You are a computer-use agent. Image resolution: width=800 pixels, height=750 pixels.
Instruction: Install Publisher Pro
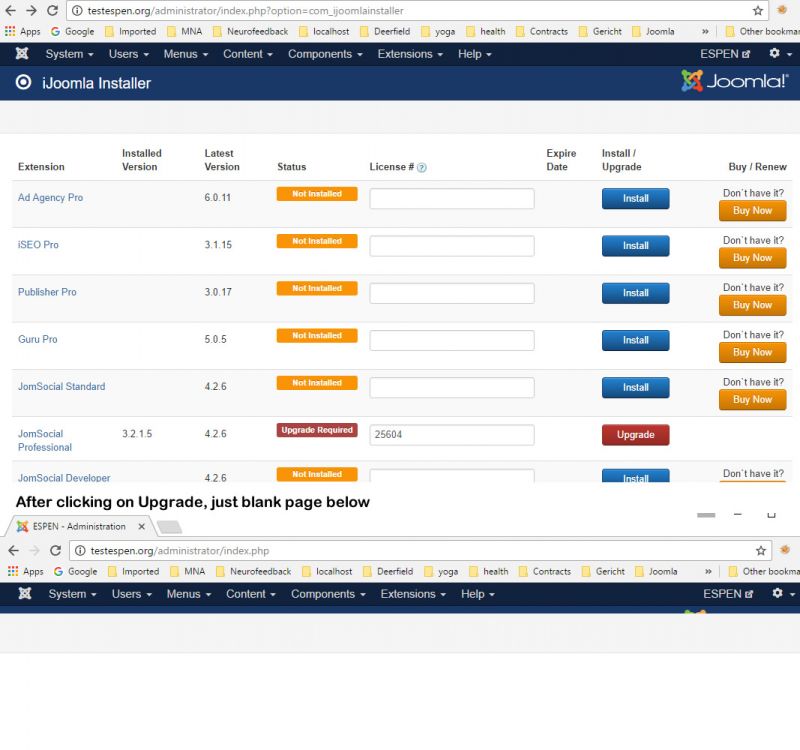coord(635,293)
